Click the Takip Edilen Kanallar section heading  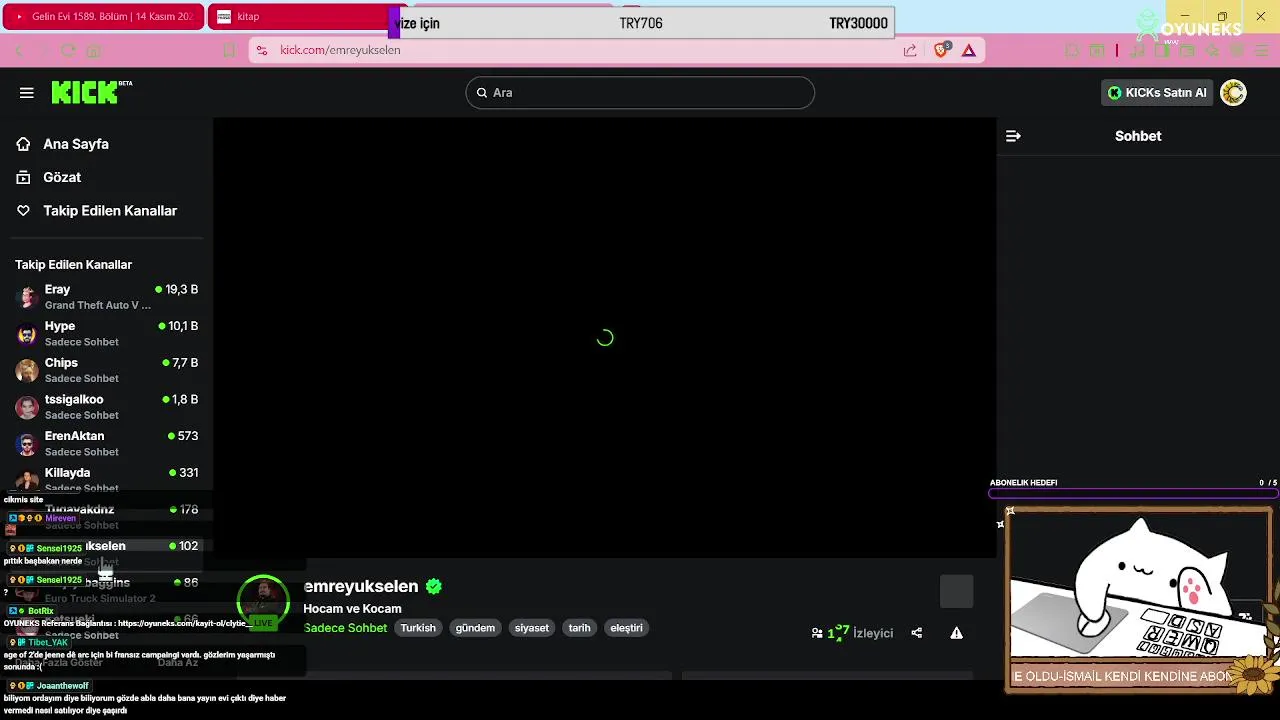[73, 265]
